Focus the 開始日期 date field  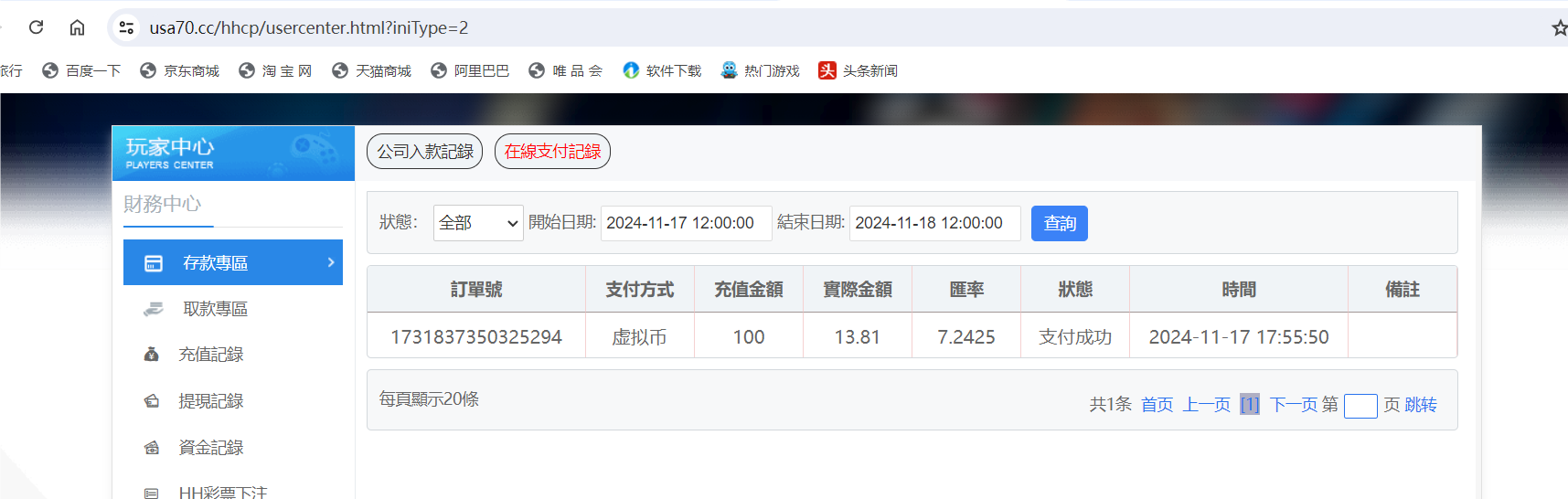click(687, 223)
